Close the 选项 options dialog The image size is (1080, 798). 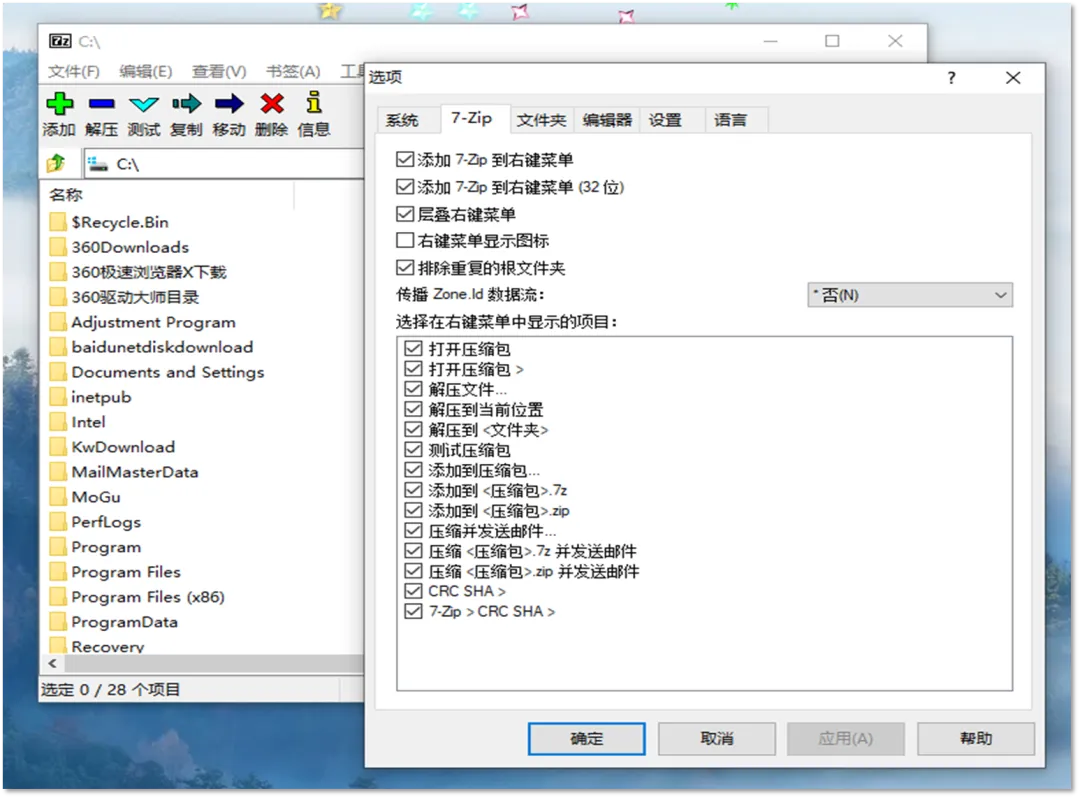coord(1012,78)
